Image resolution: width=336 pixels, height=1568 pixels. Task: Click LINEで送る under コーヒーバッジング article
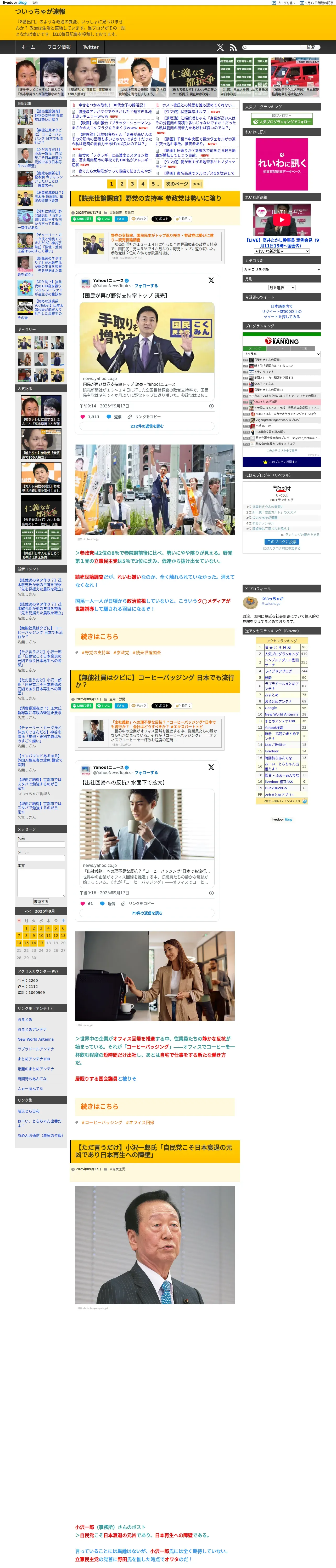[82, 706]
